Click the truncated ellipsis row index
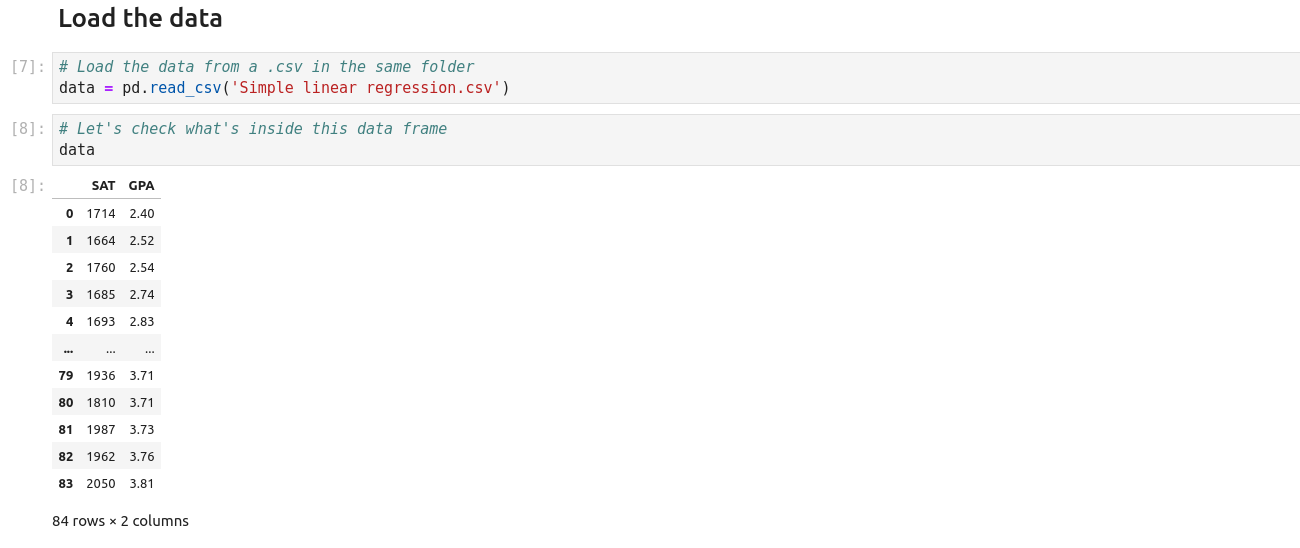This screenshot has height=548, width=1300. pyautogui.click(x=68, y=349)
